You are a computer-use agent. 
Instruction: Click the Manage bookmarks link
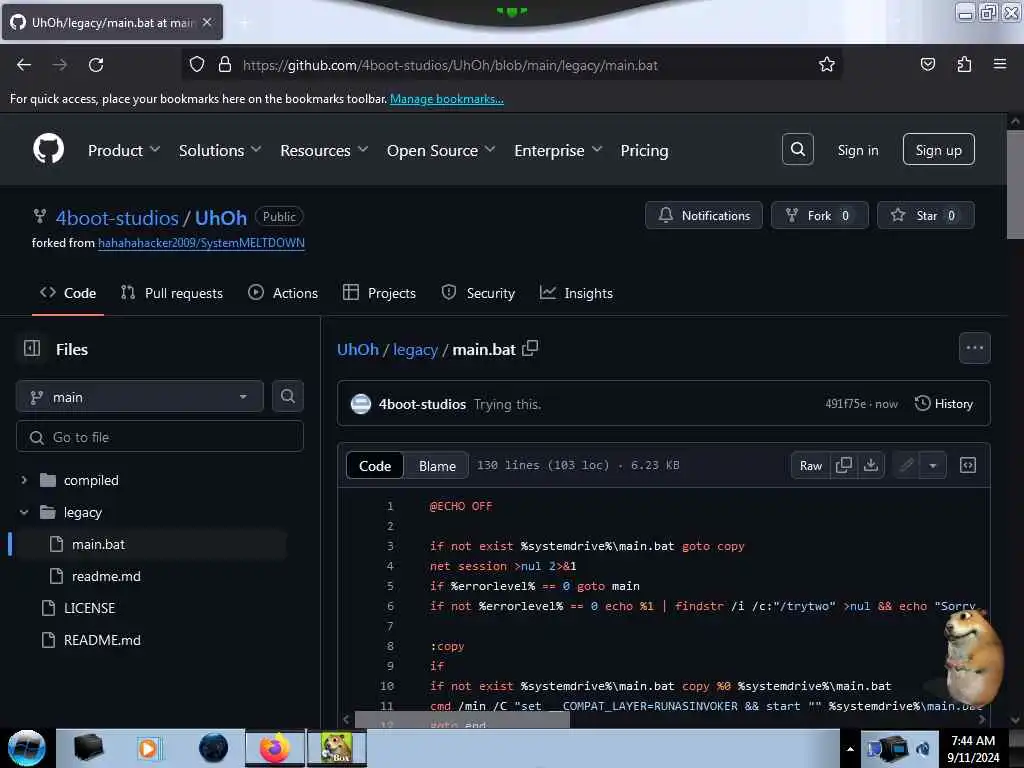click(x=447, y=99)
